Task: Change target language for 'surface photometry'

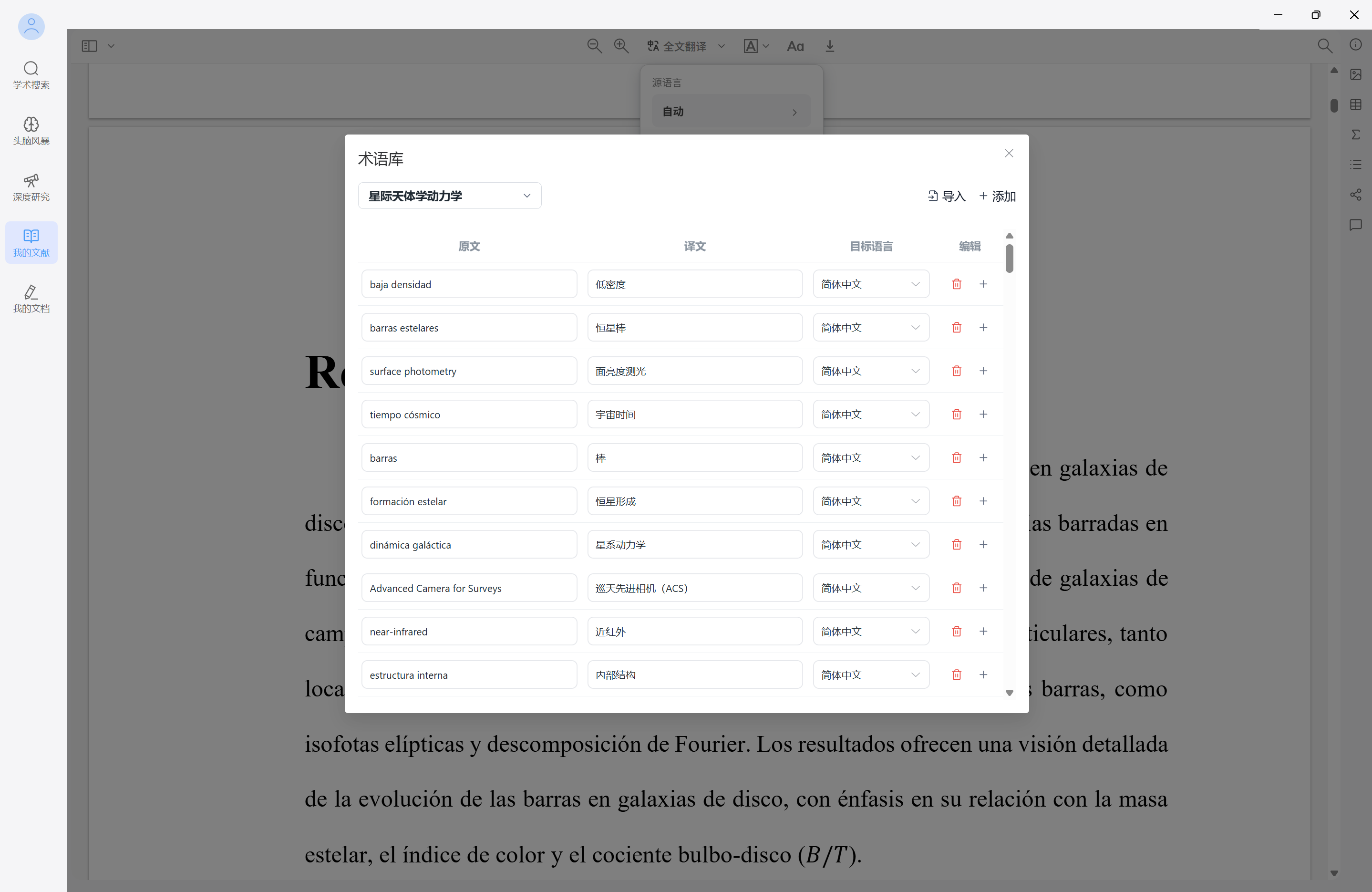Action: pos(870,371)
